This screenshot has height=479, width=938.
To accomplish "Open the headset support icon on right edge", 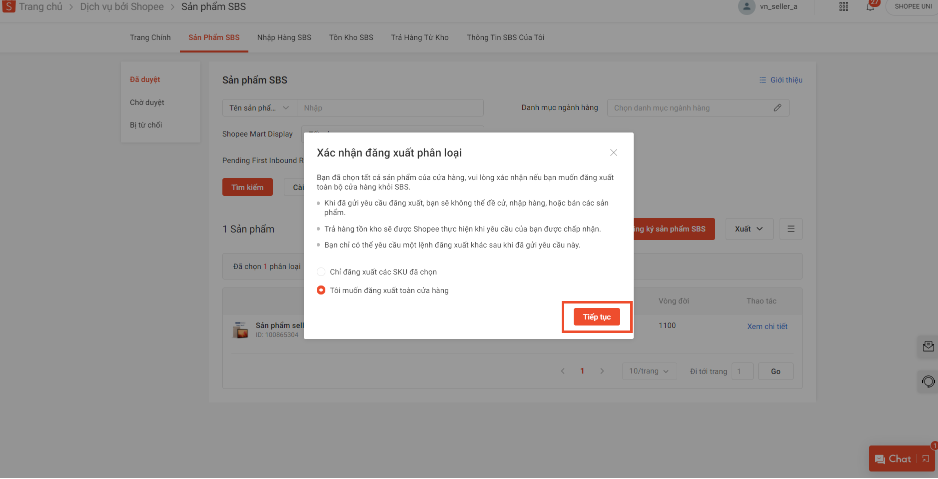I will 927,382.
